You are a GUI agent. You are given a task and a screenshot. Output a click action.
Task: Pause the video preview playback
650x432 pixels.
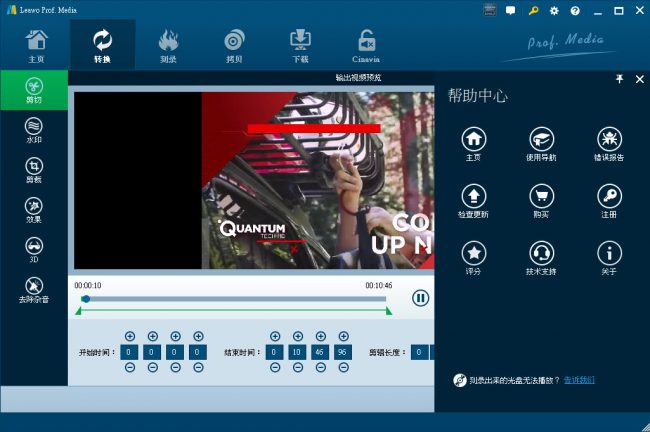(x=421, y=298)
